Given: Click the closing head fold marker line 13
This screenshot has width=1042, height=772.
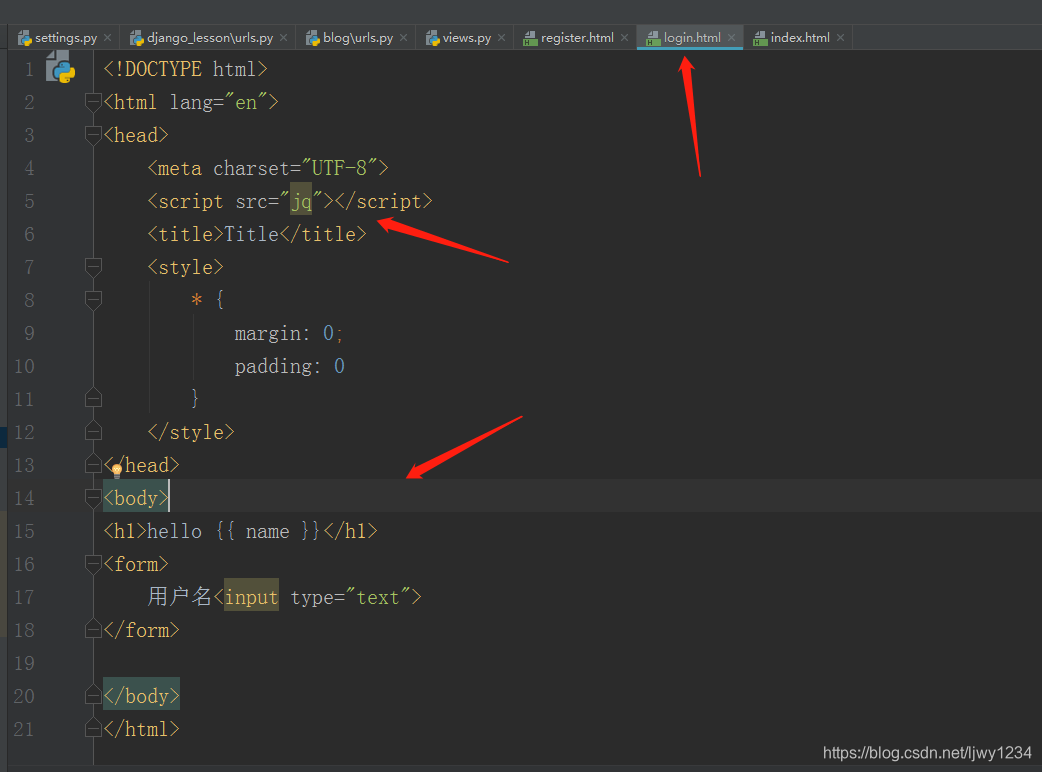Looking at the screenshot, I should [93, 465].
